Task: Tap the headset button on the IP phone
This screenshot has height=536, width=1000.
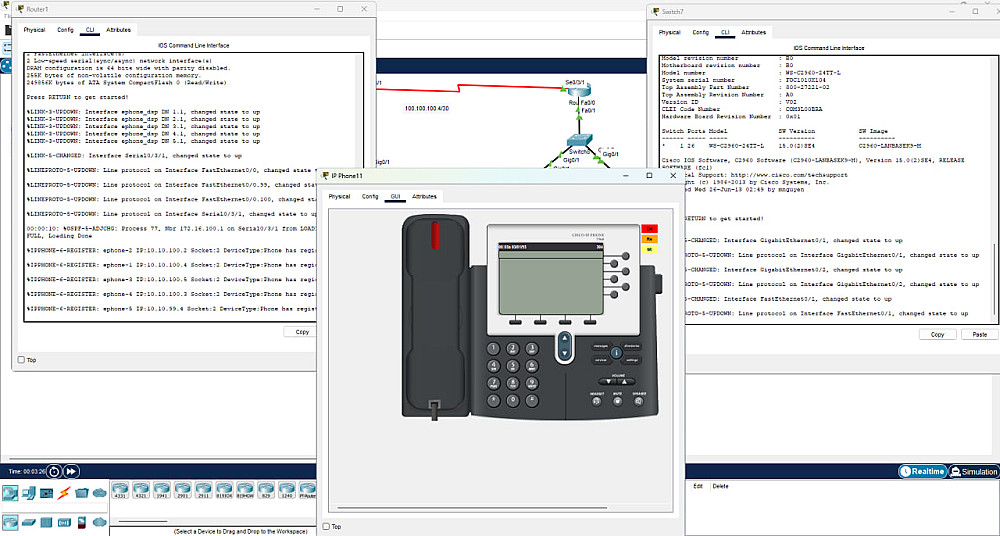Action: (596, 401)
